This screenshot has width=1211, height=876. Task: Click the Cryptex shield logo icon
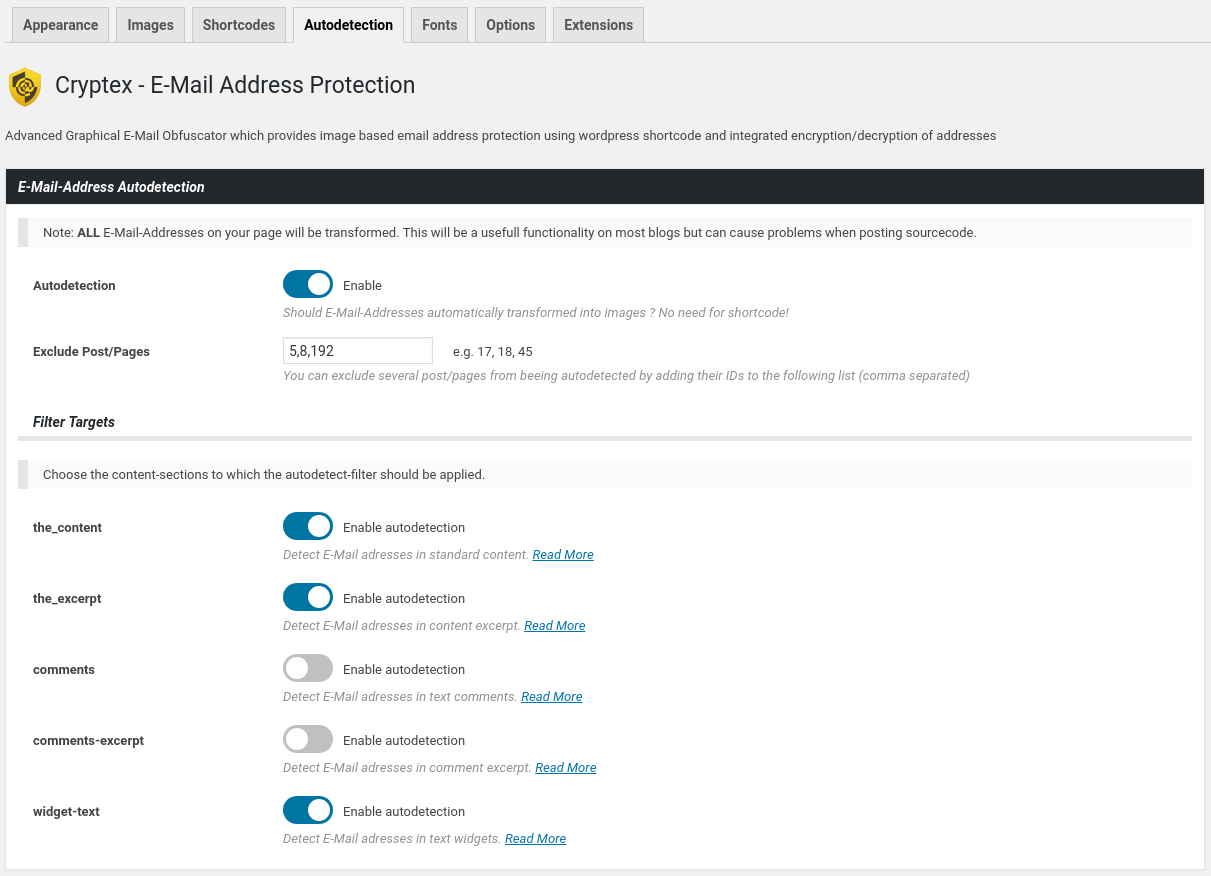[25, 87]
